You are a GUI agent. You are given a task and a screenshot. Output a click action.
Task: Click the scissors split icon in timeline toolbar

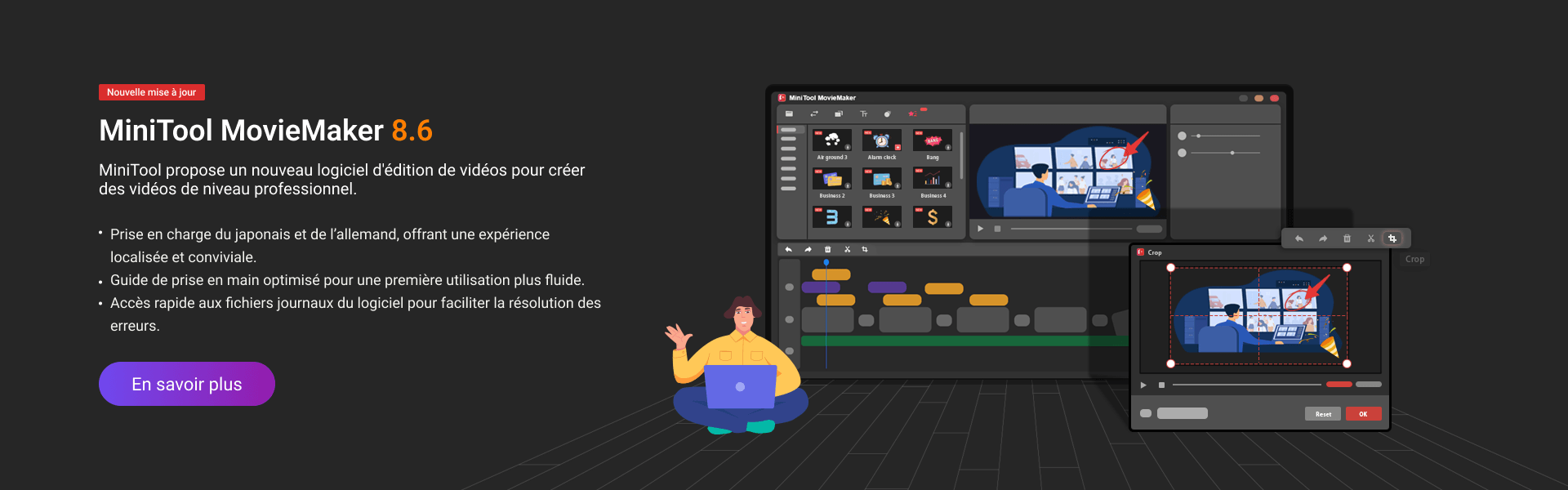[x=847, y=249]
